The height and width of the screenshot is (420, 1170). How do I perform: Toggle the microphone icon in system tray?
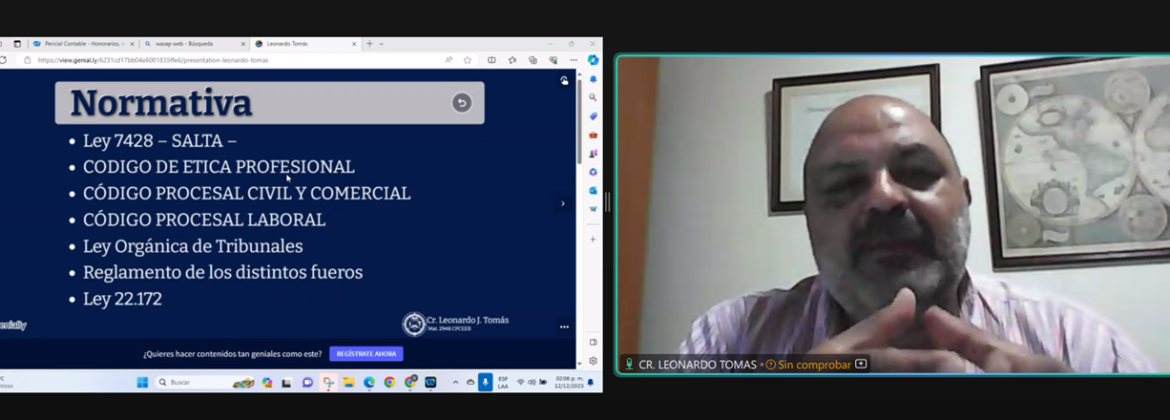point(485,382)
